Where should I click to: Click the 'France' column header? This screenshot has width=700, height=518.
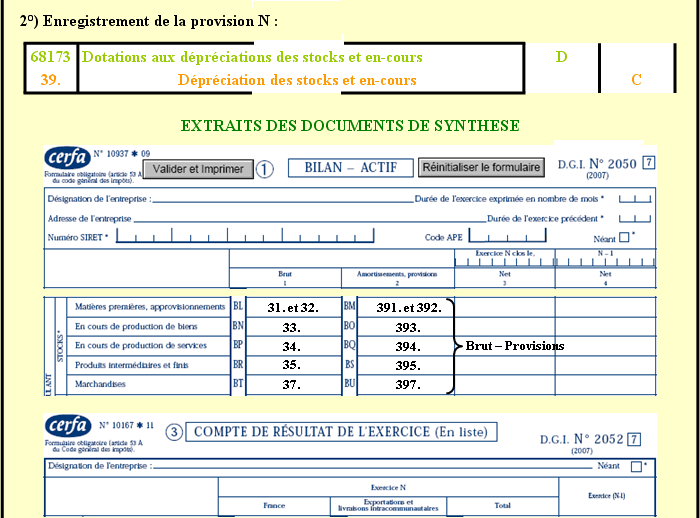click(x=274, y=505)
